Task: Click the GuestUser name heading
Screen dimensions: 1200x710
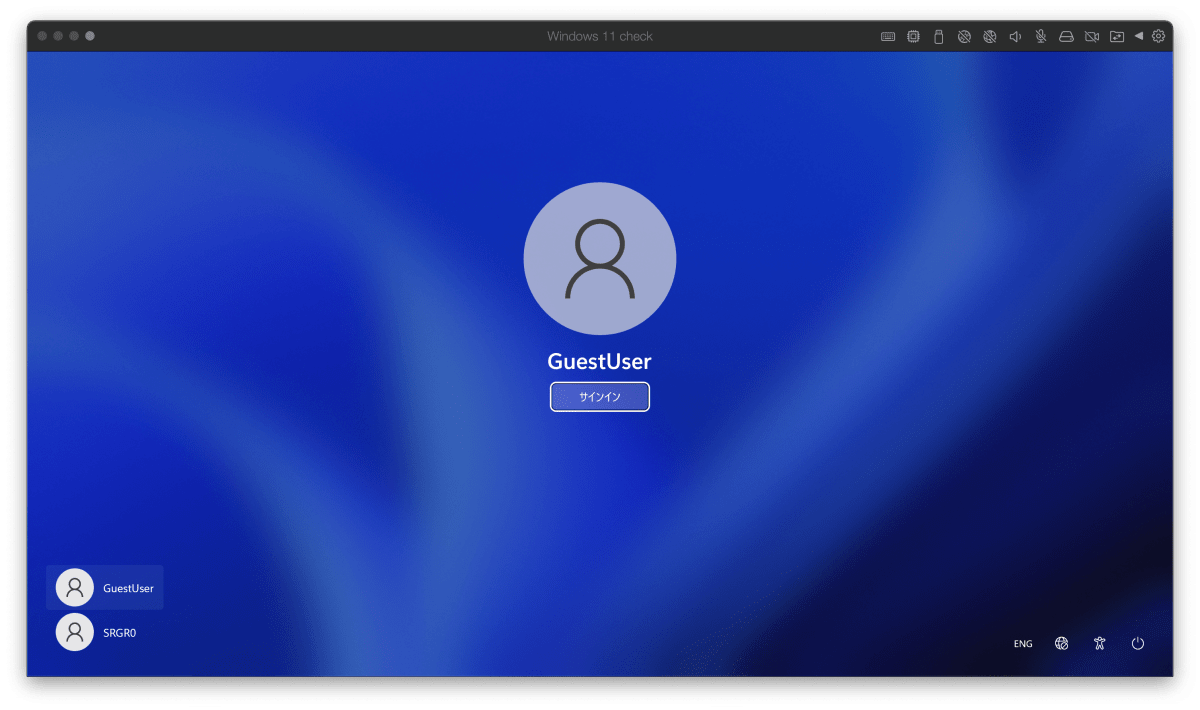Action: click(x=600, y=361)
